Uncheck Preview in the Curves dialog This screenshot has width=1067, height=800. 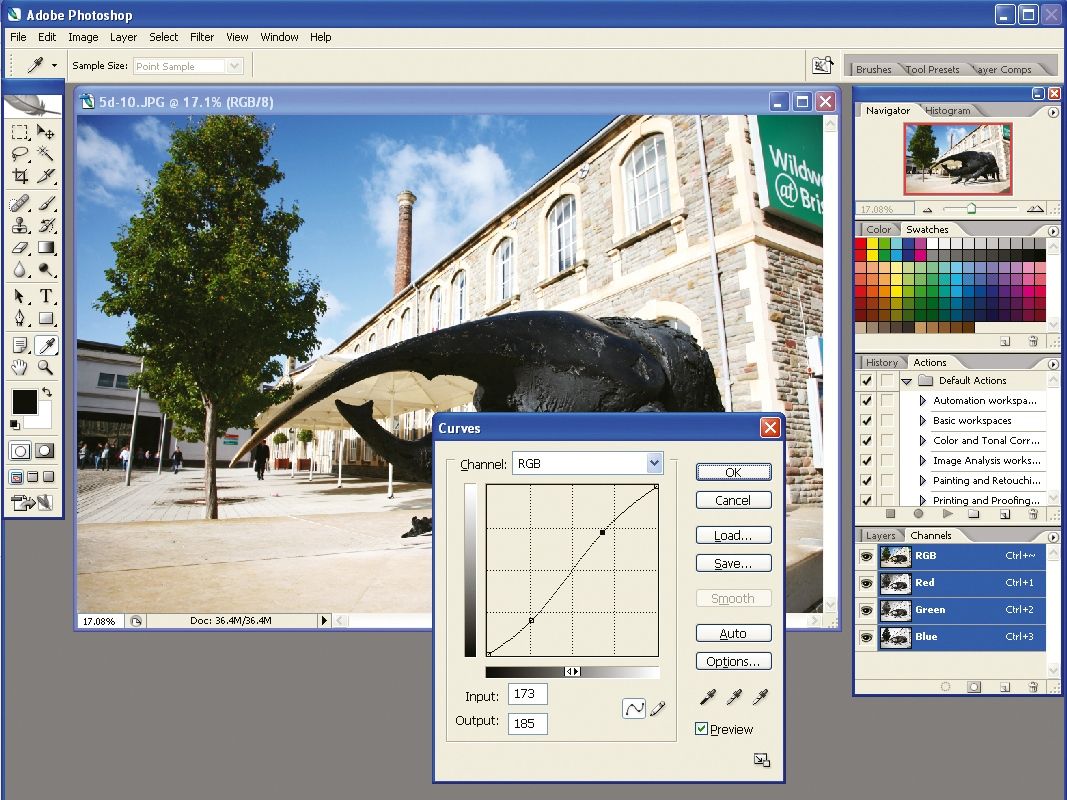(x=702, y=729)
